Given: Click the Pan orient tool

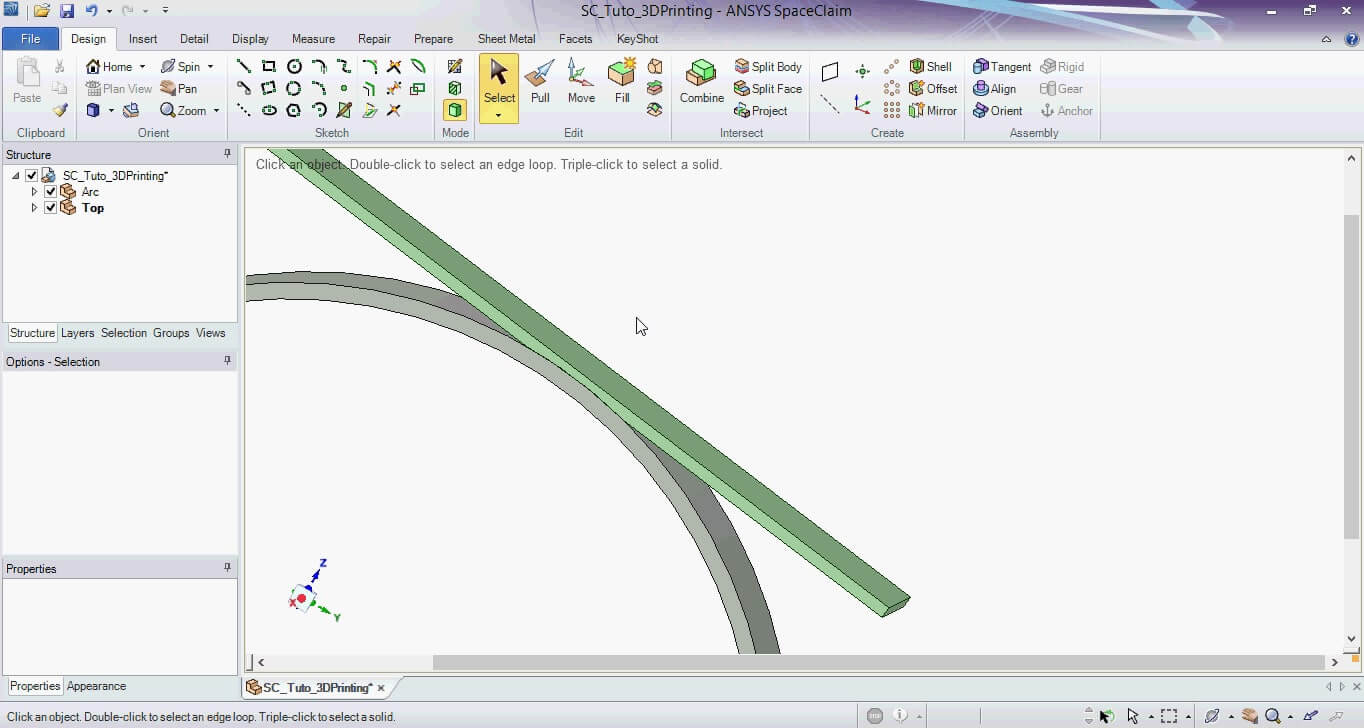Looking at the screenshot, I should 179,89.
